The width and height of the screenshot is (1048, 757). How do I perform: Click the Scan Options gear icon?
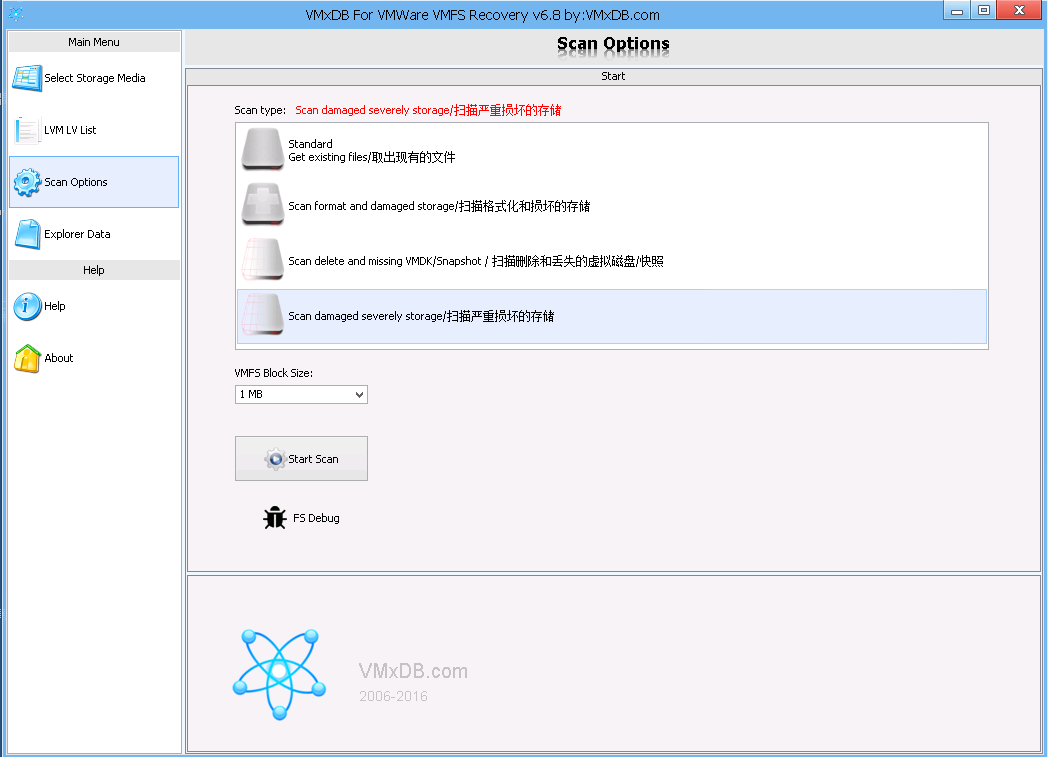pos(27,182)
